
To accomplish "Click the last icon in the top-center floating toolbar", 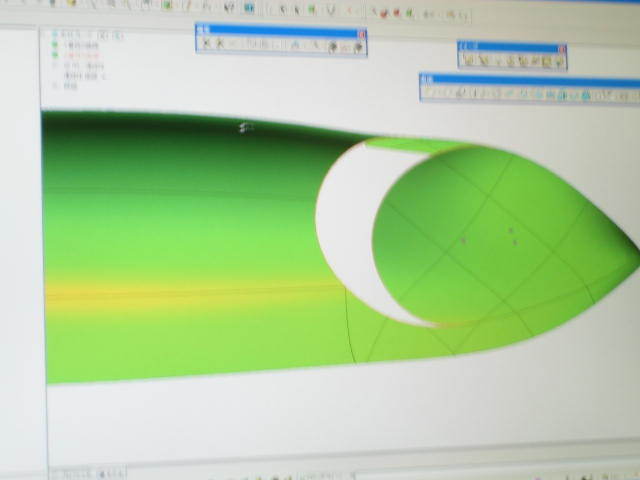I will tap(355, 45).
